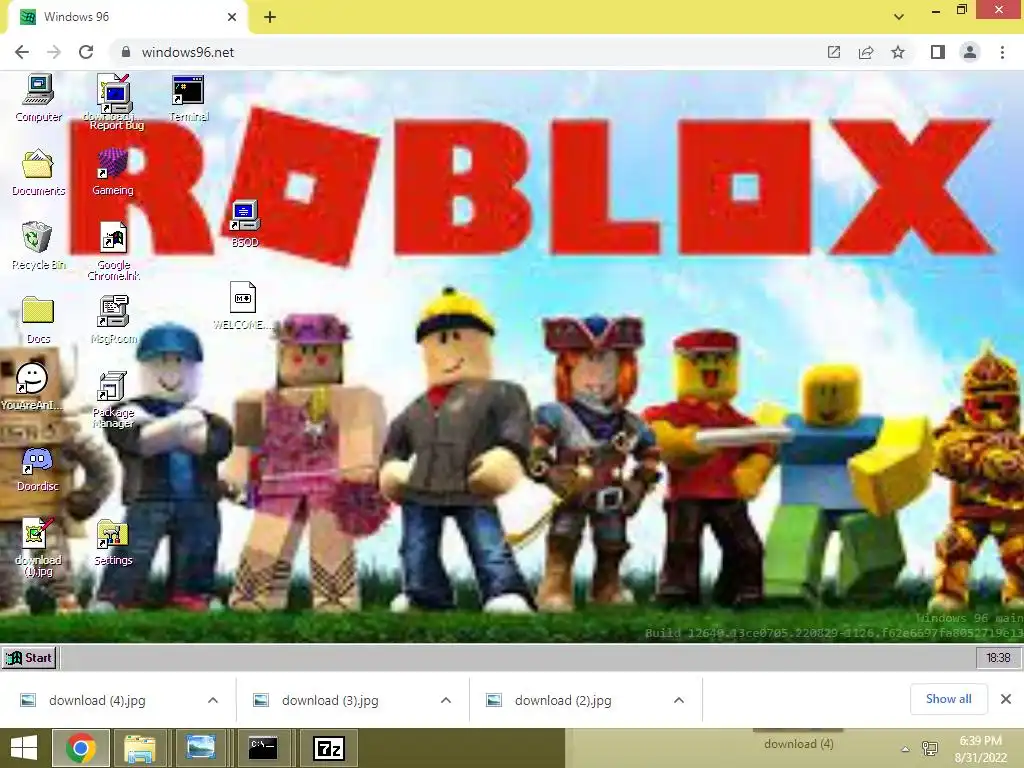Show hidden system tray icons
Viewport: 1024px width, 768px height.
905,749
